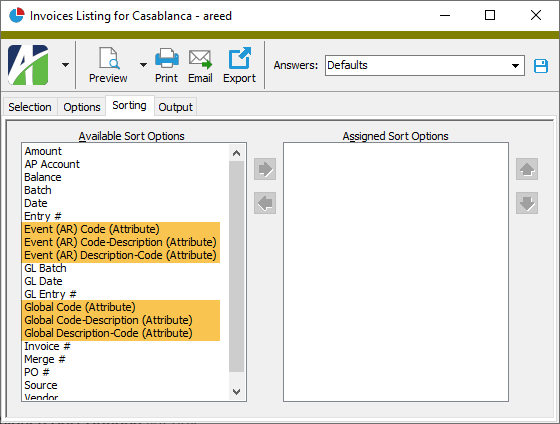The height and width of the screenshot is (424, 560).
Task: Expand the application logo dropdown arrow
Action: pyautogui.click(x=65, y=65)
